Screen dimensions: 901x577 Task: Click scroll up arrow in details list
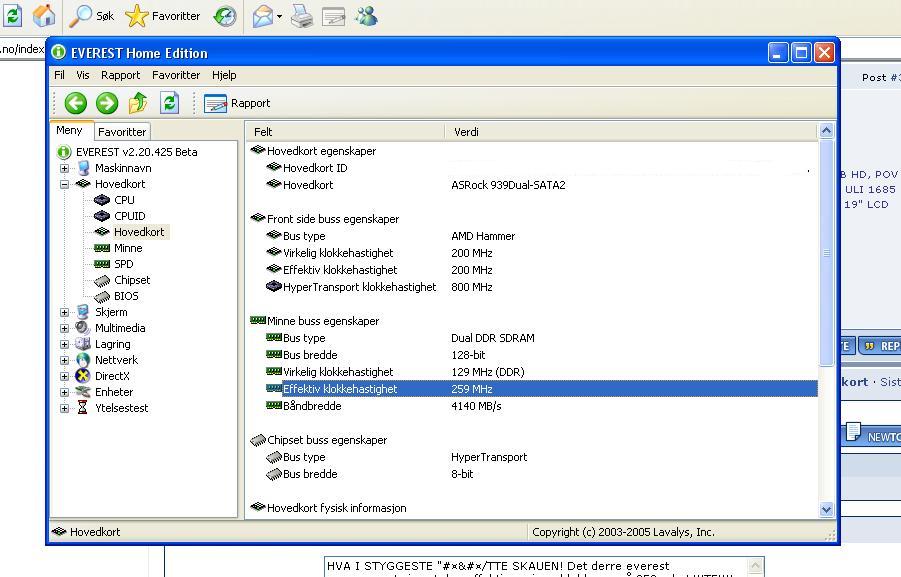click(x=826, y=130)
